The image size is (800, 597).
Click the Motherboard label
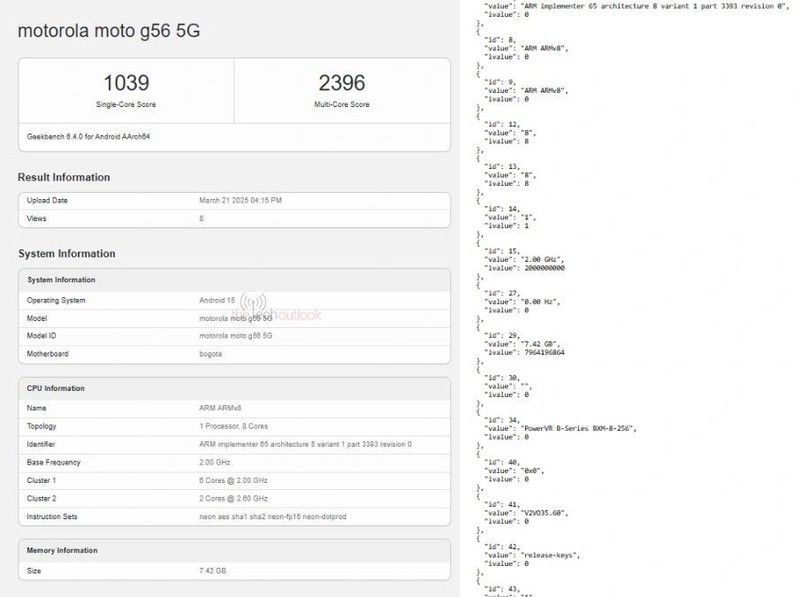point(47,354)
